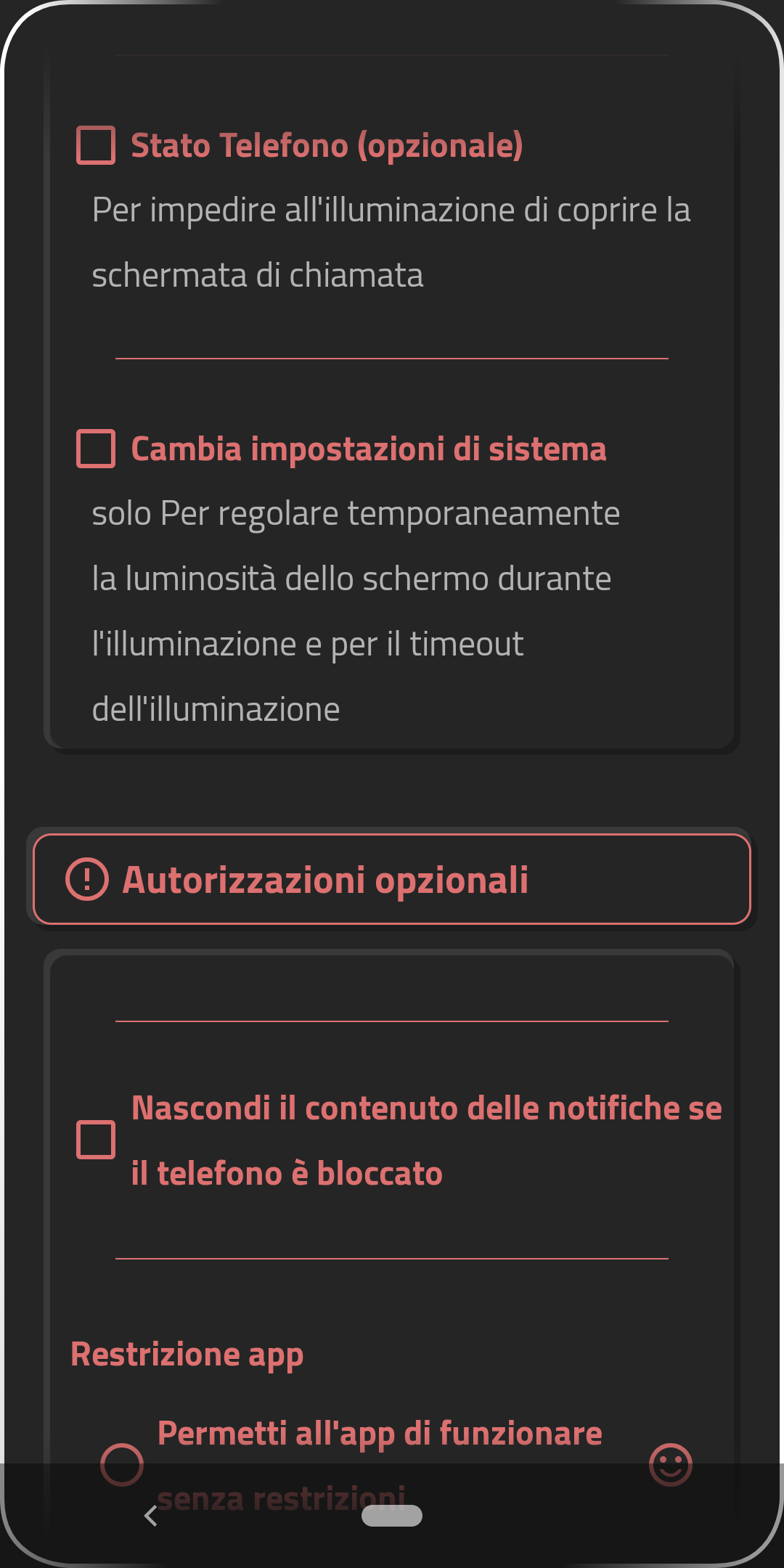Collapse the Autorizzazioni opzionali section header
784x1568 pixels.
tap(392, 879)
